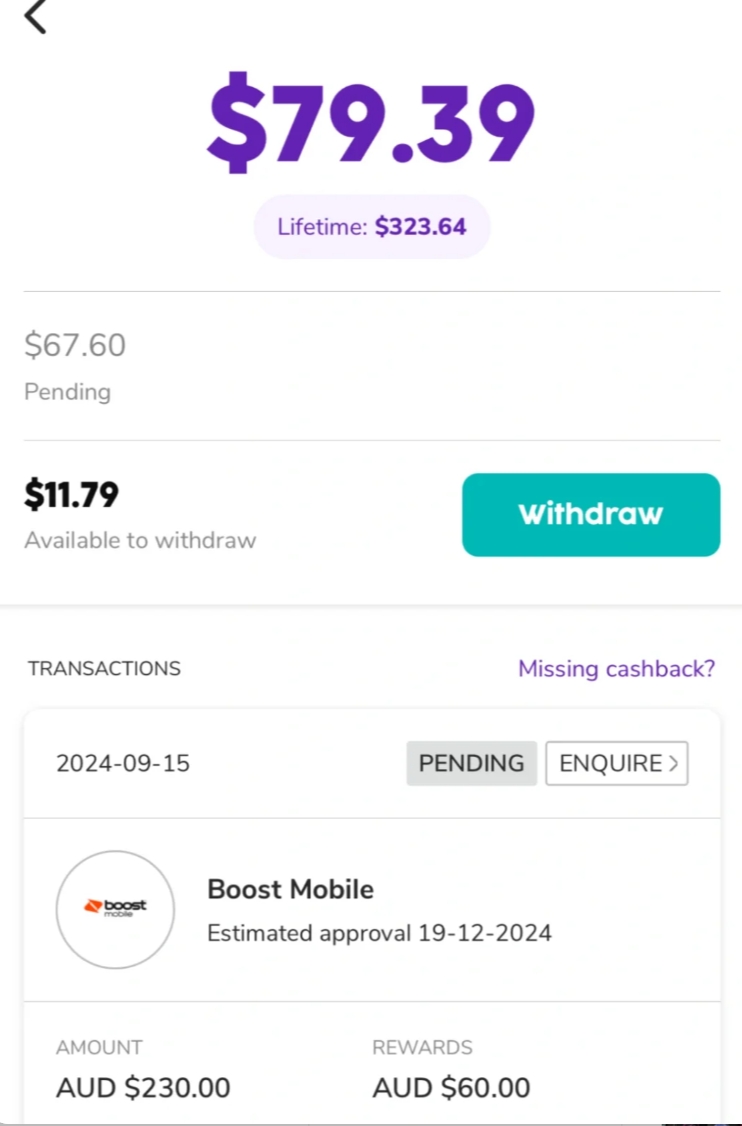Image resolution: width=742 pixels, height=1126 pixels.
Task: Tap the TRANSACTIONS section heading
Action: [x=104, y=669]
